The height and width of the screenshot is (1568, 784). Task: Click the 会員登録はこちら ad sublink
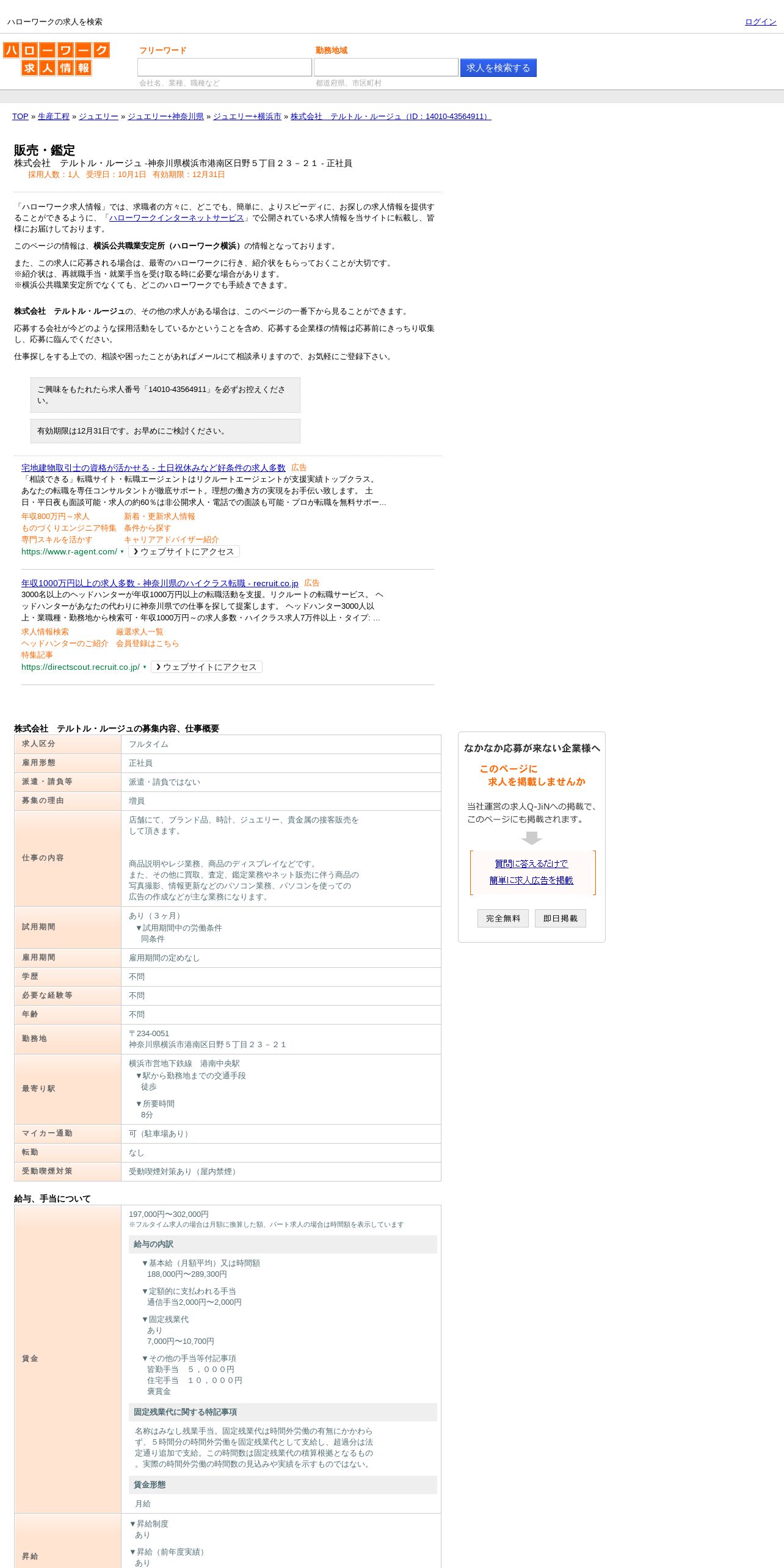[148, 644]
